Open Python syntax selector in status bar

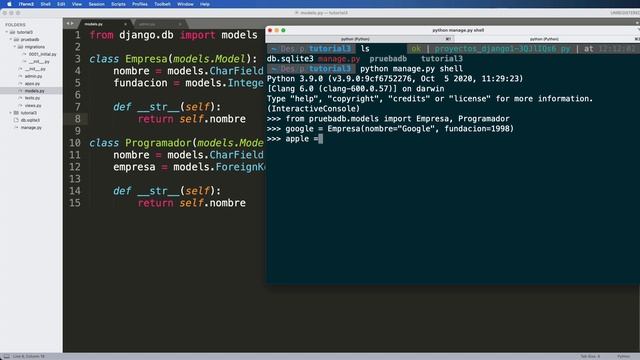[x=624, y=356]
